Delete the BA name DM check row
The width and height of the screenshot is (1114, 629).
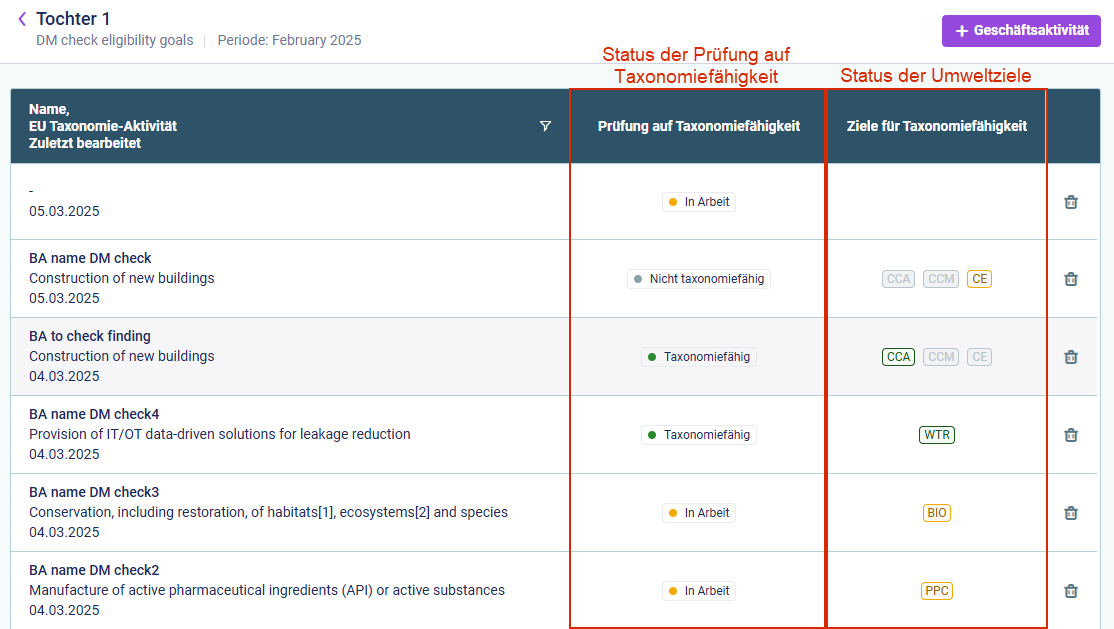1071,279
